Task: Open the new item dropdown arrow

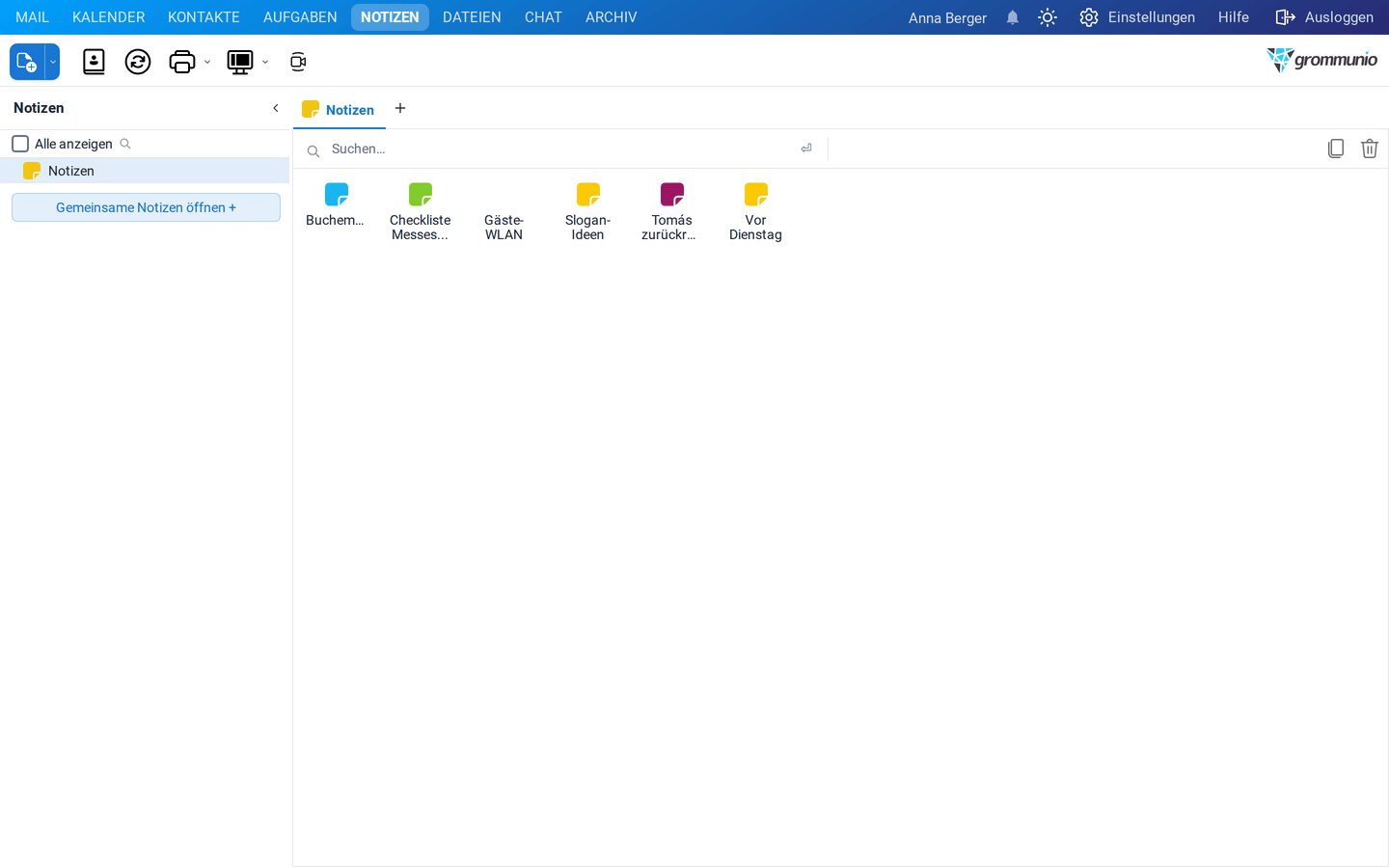Action: (x=53, y=62)
